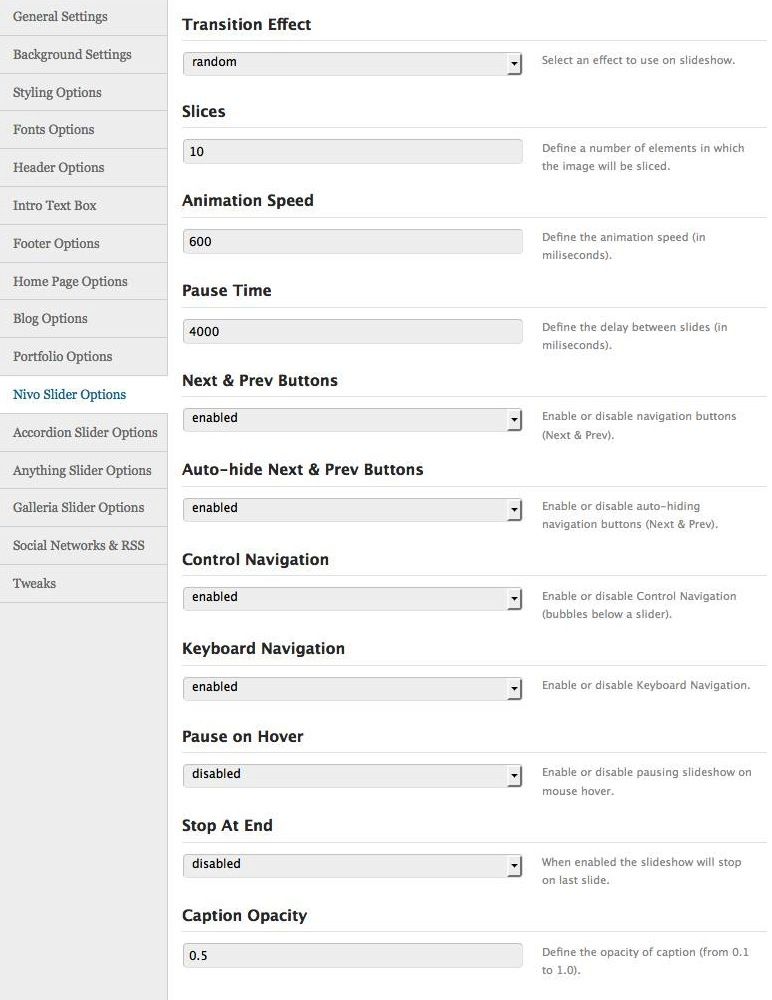Open Background Settings section
Screen dimensions: 772x1000
[x=72, y=55]
